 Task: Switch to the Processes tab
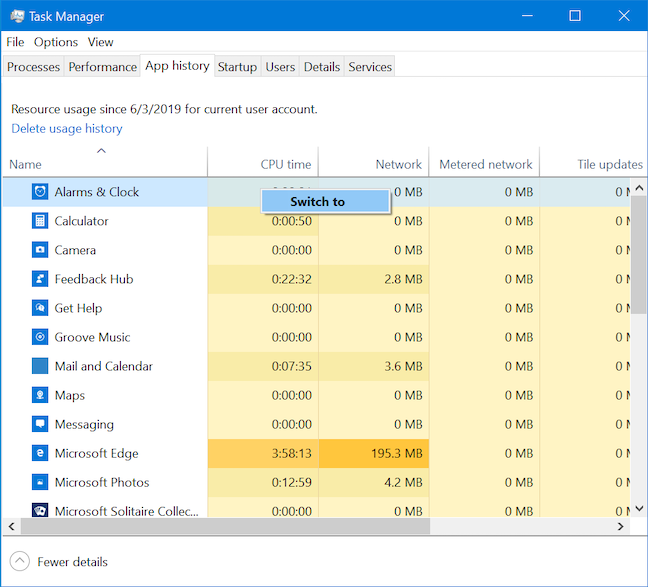point(33,67)
